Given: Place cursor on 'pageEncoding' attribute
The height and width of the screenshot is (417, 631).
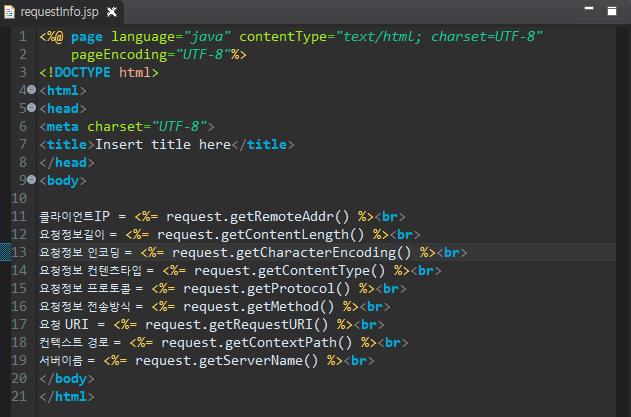Looking at the screenshot, I should [x=119, y=55].
